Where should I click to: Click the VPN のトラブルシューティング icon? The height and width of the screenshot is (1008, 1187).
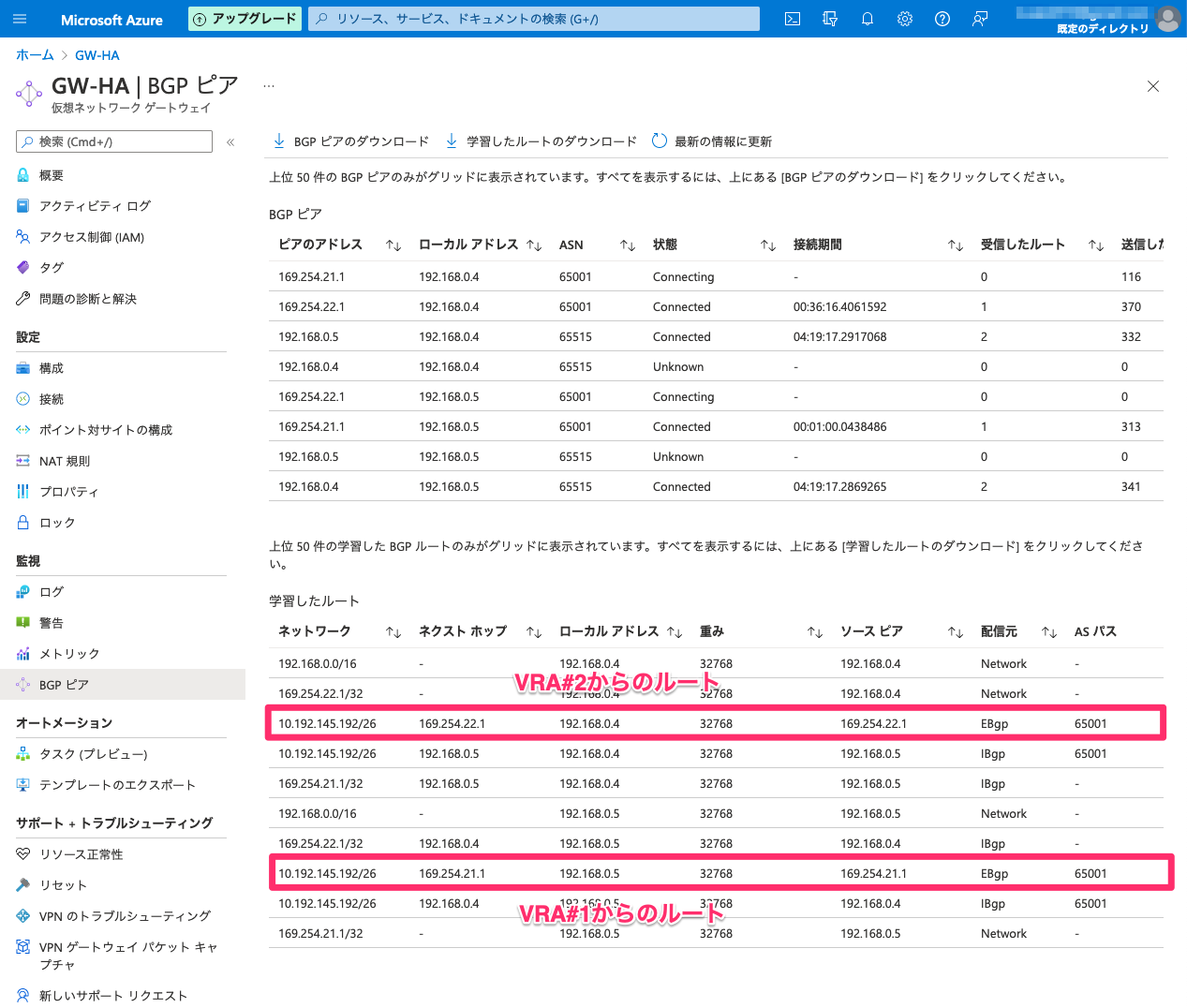coord(23,916)
